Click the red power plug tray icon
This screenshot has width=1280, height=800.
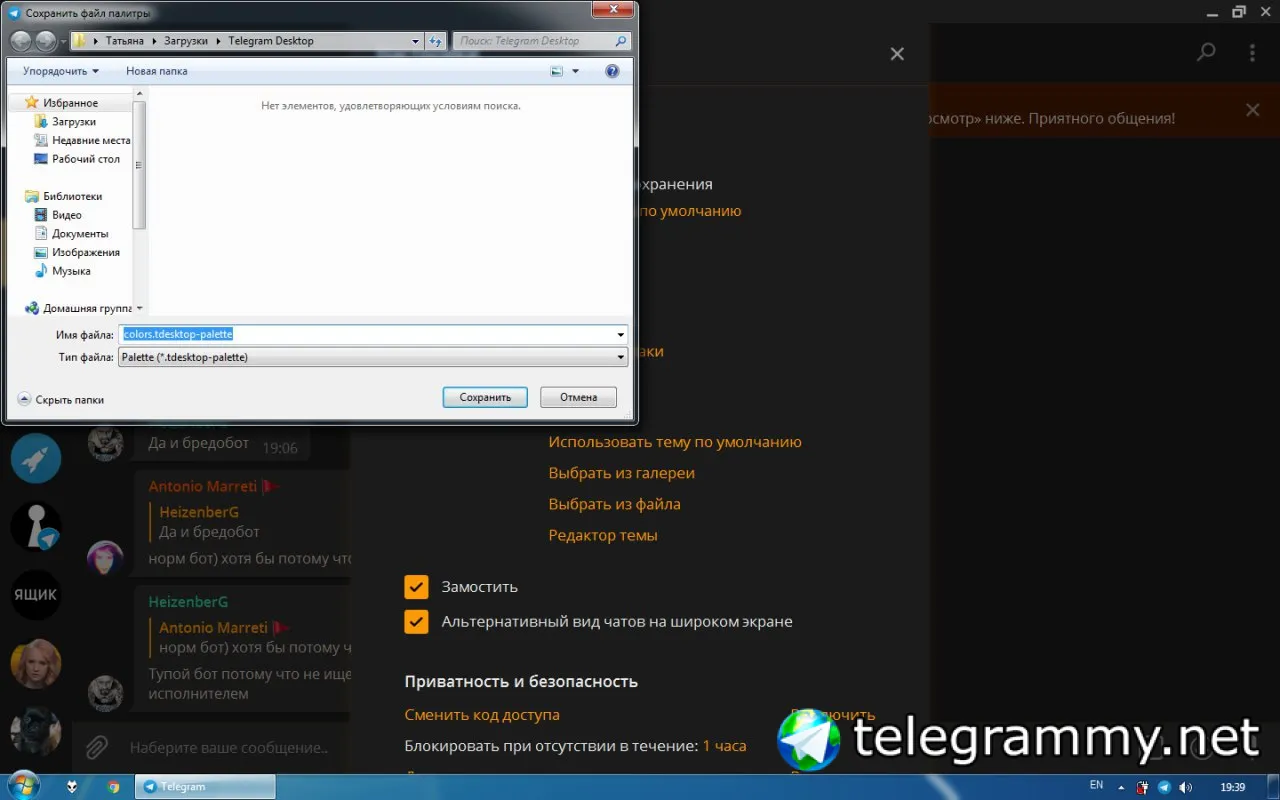point(1143,787)
